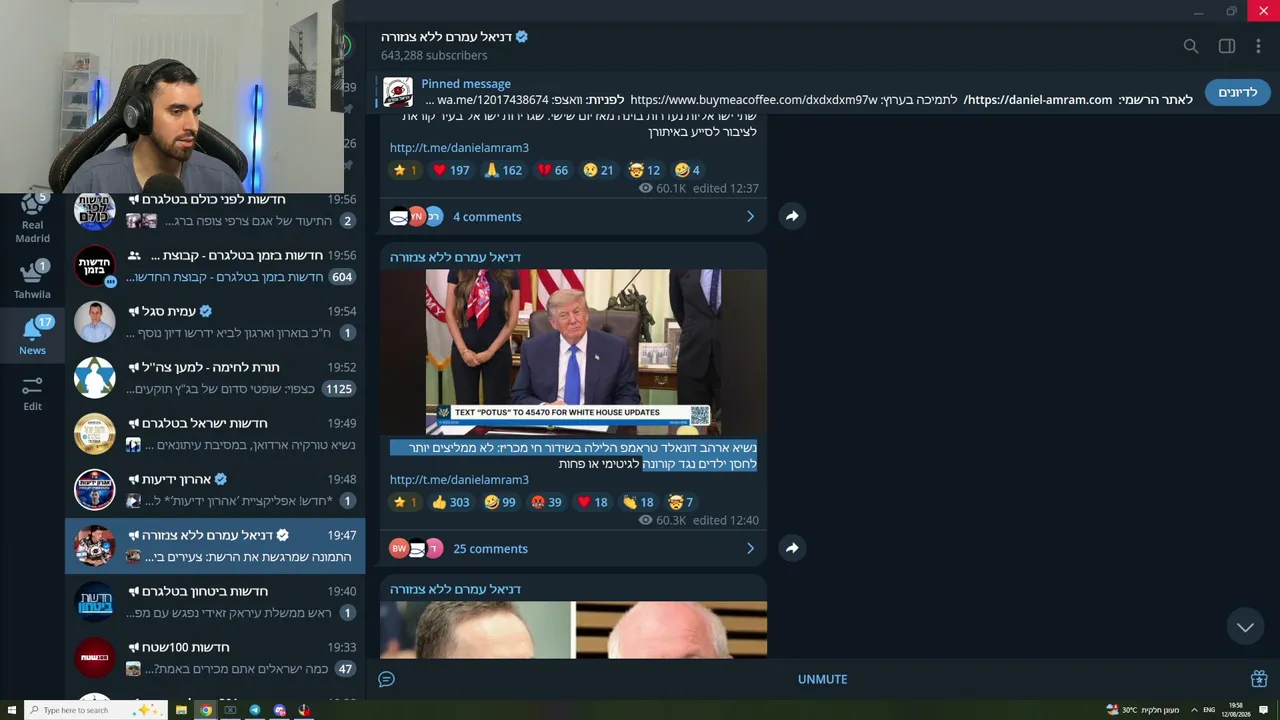Add the broken heart 66 reaction

(x=553, y=170)
